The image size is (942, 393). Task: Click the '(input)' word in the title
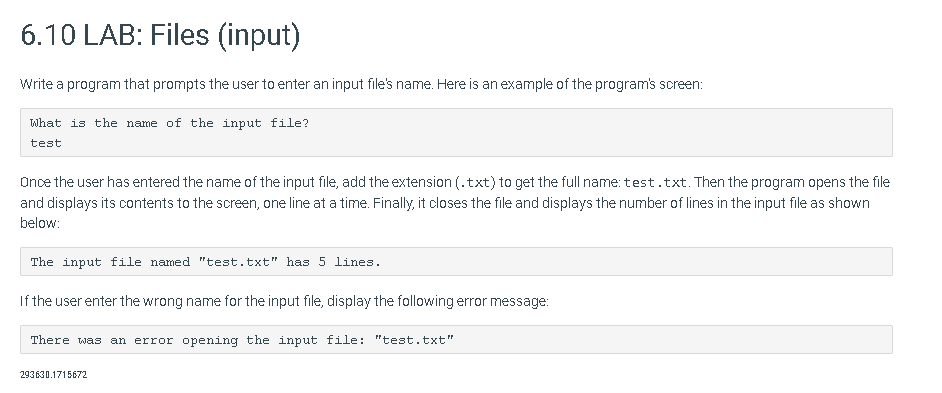[x=258, y=35]
